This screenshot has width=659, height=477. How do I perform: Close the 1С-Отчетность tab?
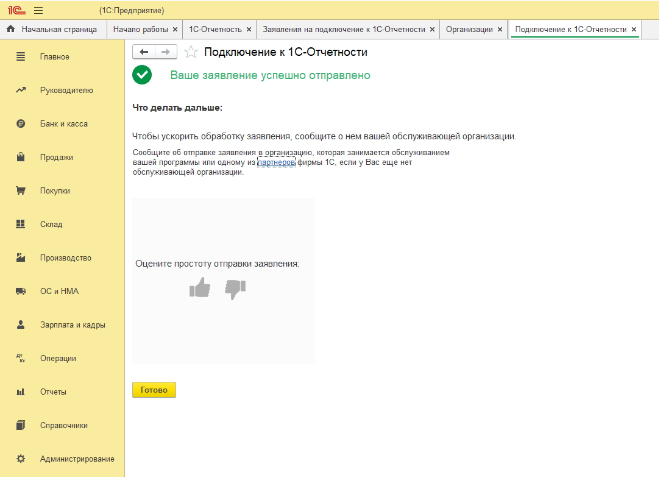[x=249, y=29]
